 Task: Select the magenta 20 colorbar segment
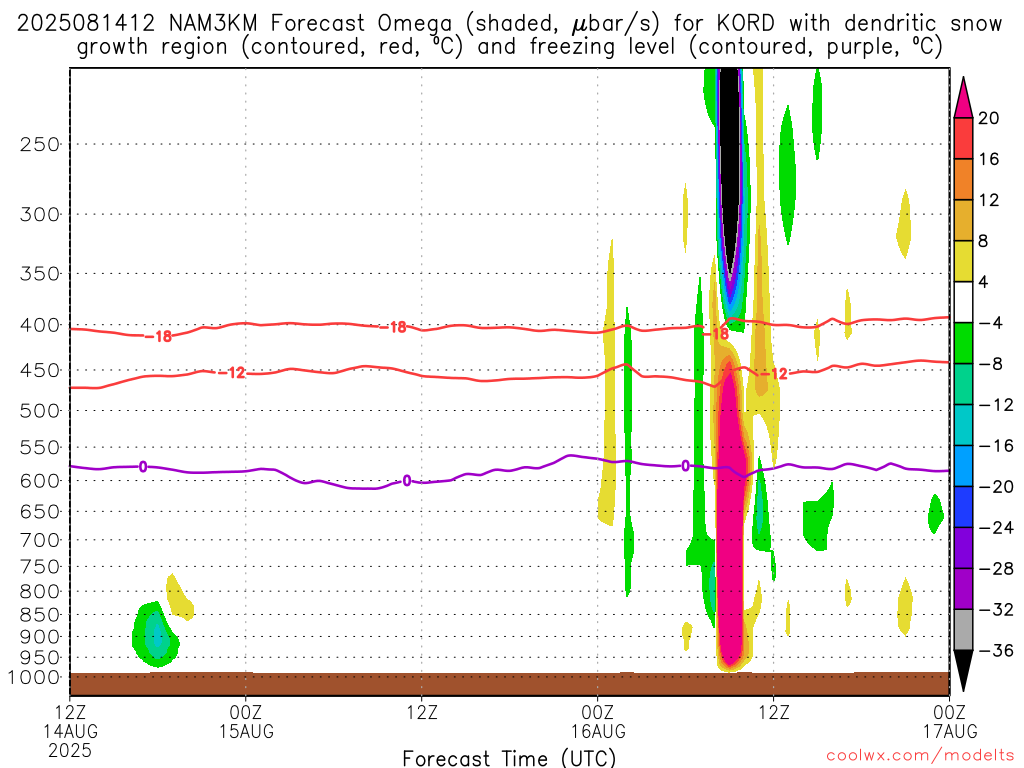click(963, 98)
